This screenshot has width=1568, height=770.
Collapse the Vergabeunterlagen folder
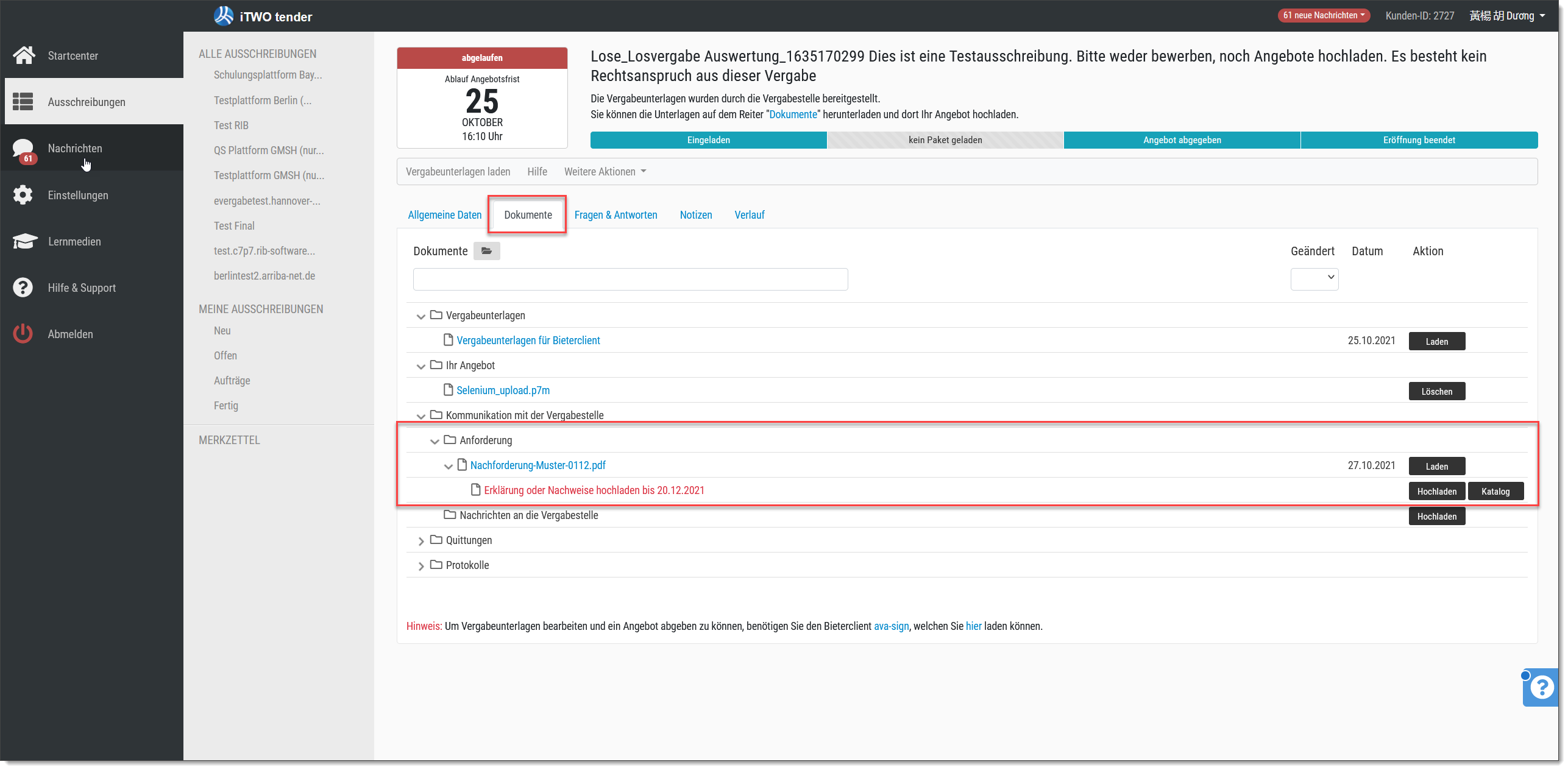coord(420,316)
